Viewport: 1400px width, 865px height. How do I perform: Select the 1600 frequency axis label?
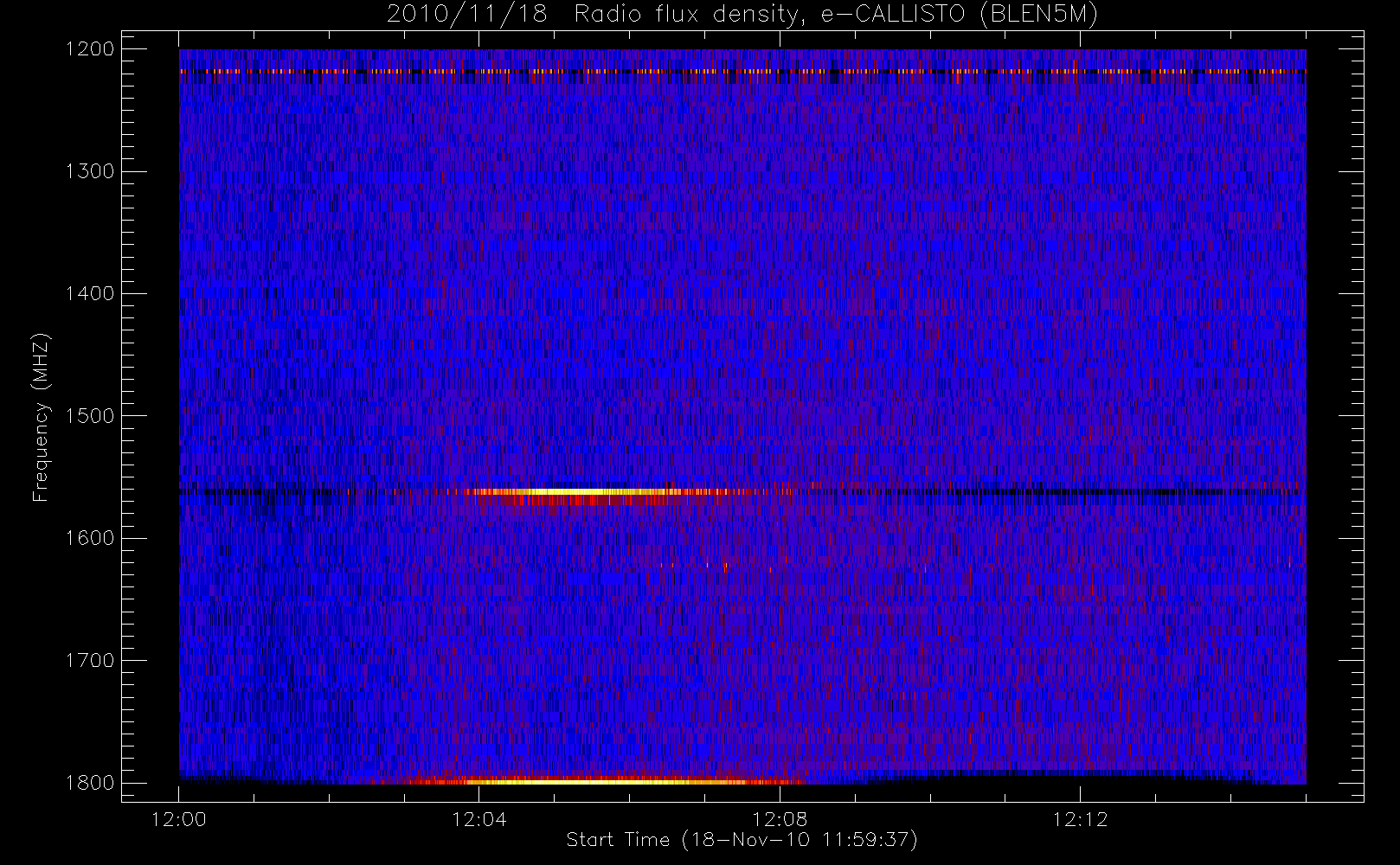[x=90, y=538]
